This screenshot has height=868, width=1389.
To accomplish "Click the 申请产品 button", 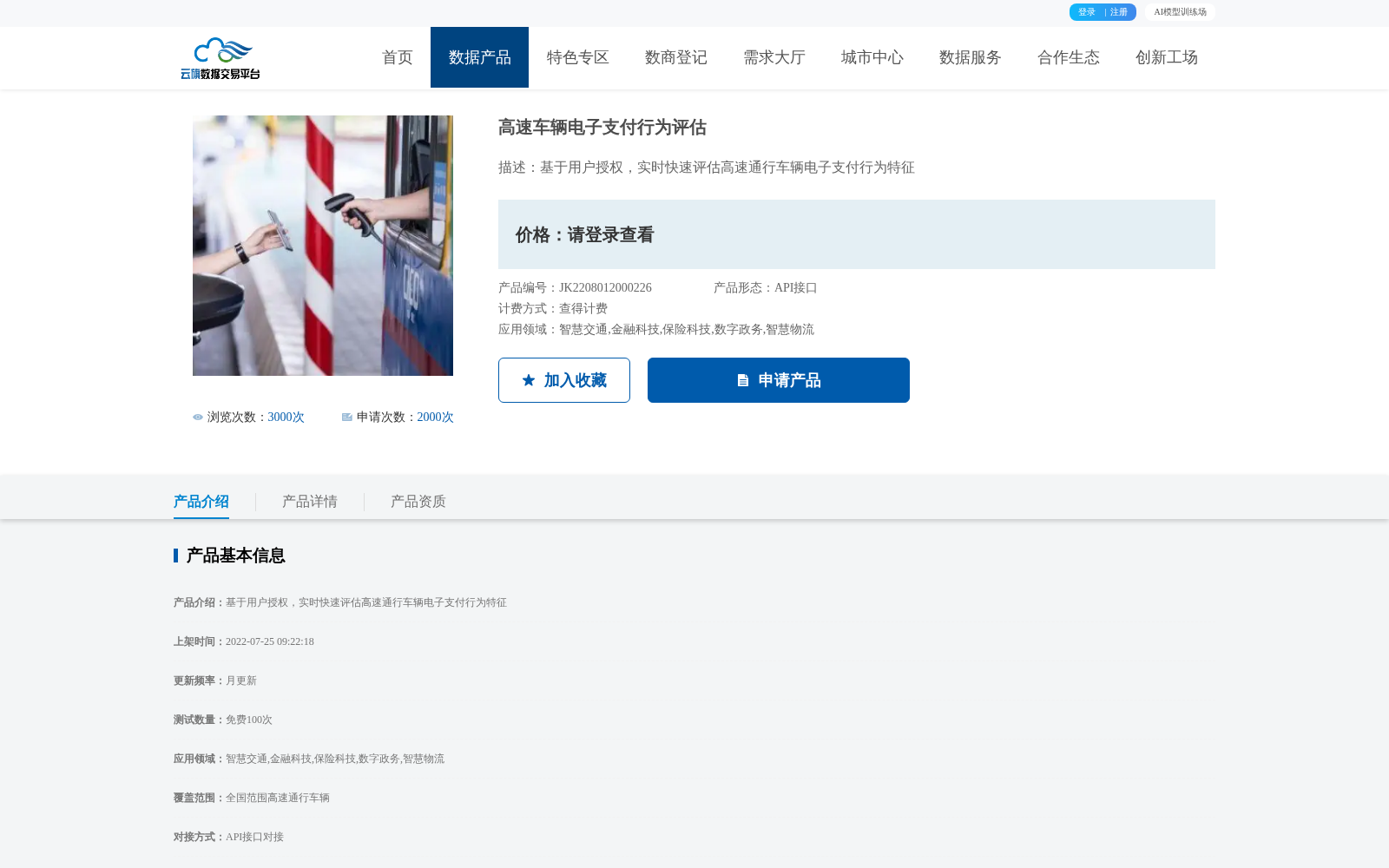I will tap(779, 380).
